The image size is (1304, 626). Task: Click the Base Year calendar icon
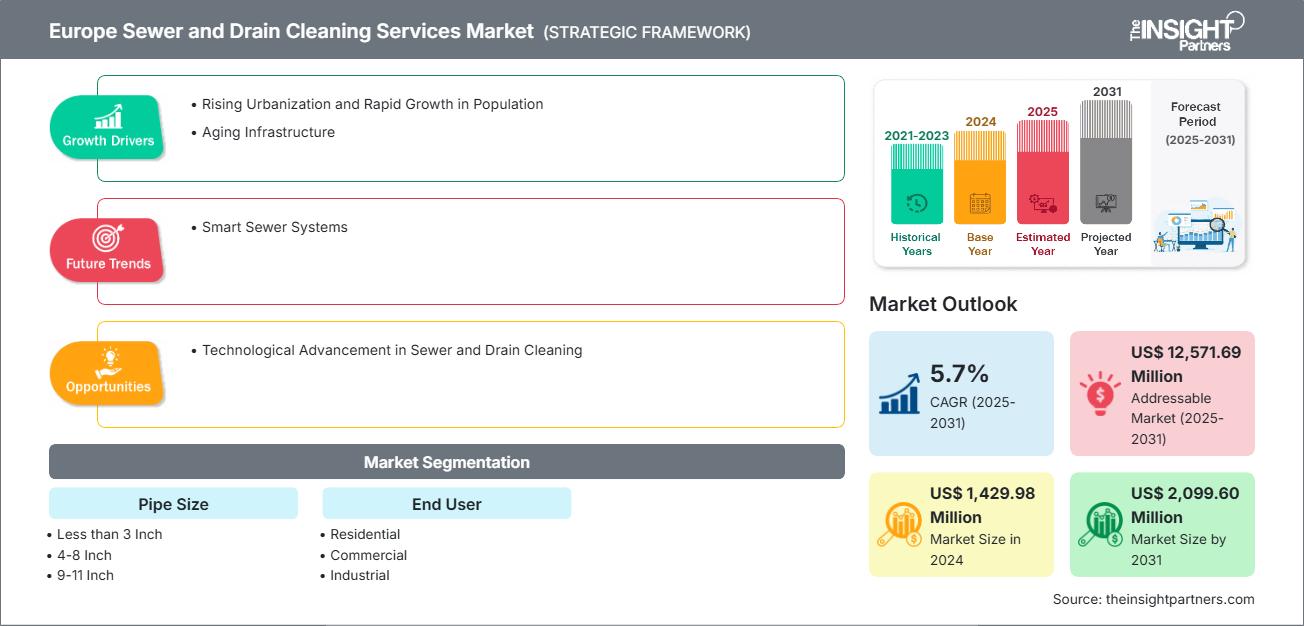click(x=979, y=205)
